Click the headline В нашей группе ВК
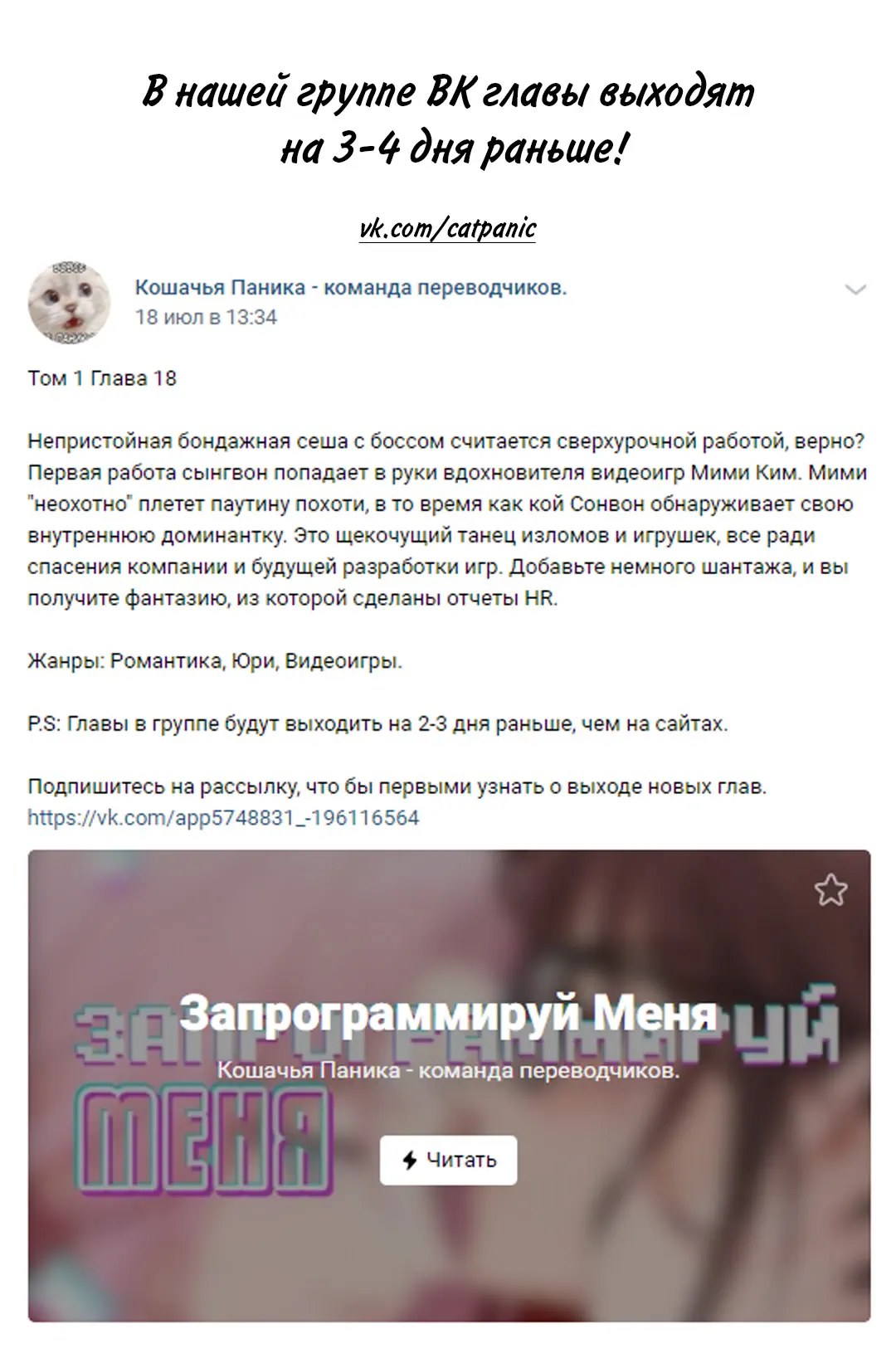896x1363 pixels. (448, 93)
